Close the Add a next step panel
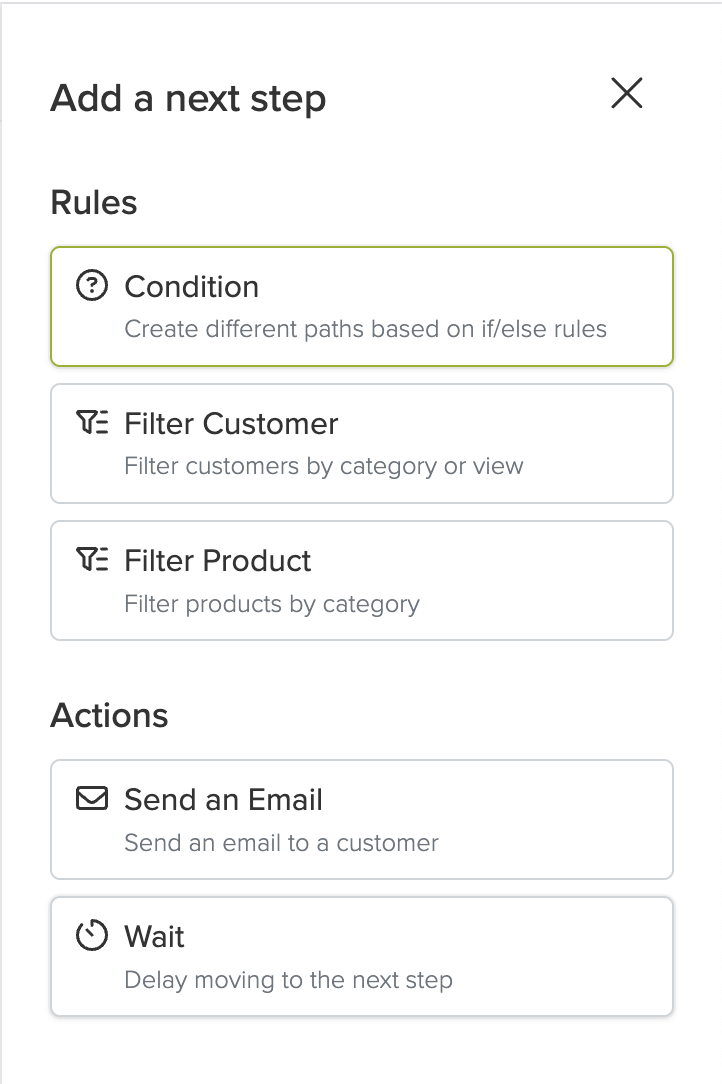The height and width of the screenshot is (1084, 722). tap(627, 93)
